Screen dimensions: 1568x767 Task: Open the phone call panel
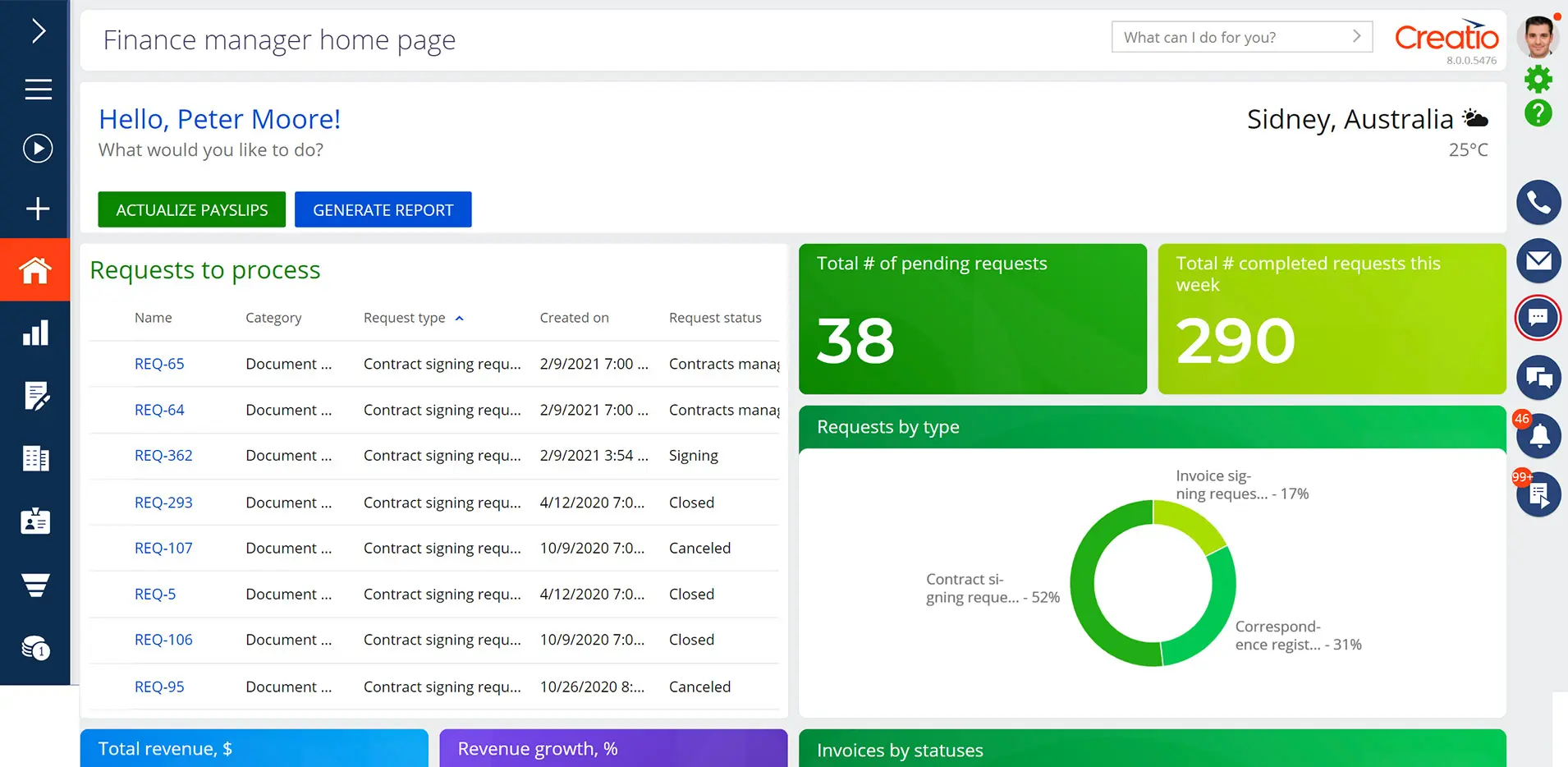[1538, 203]
